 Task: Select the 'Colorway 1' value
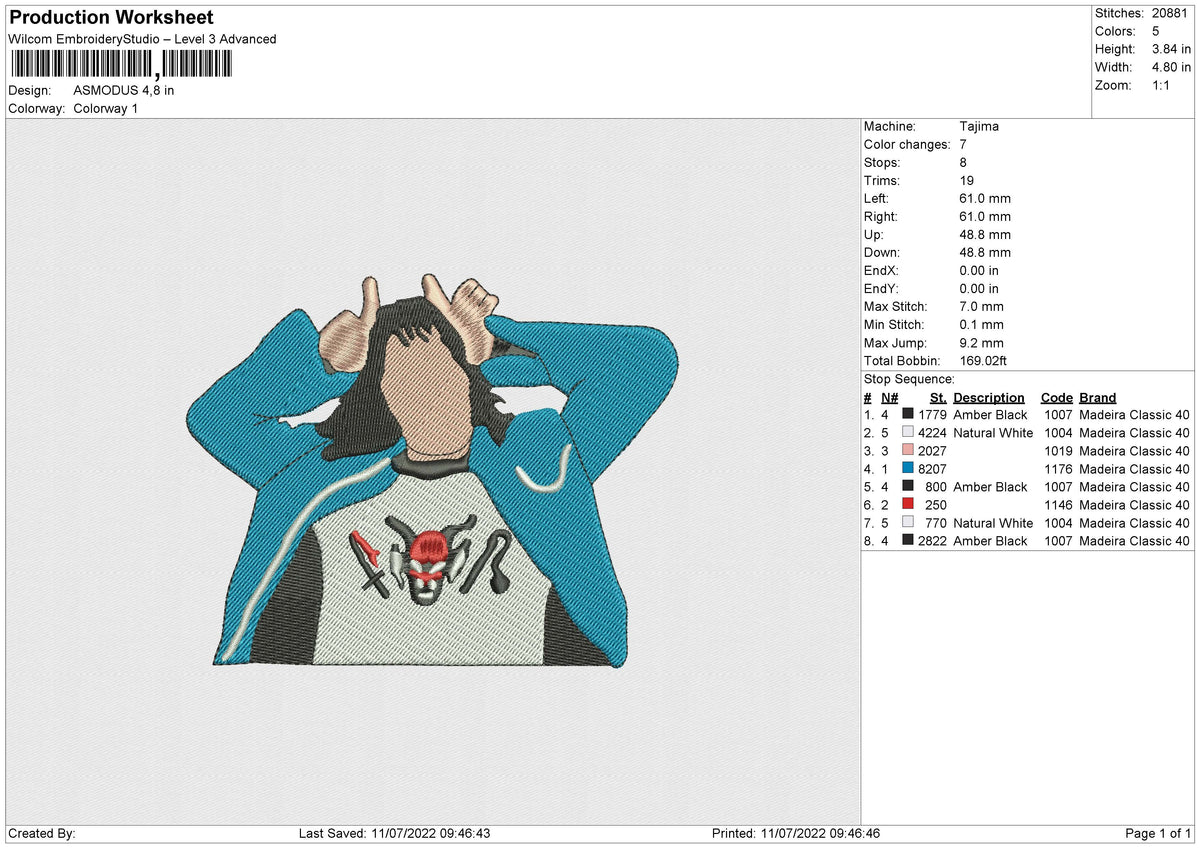pos(106,108)
